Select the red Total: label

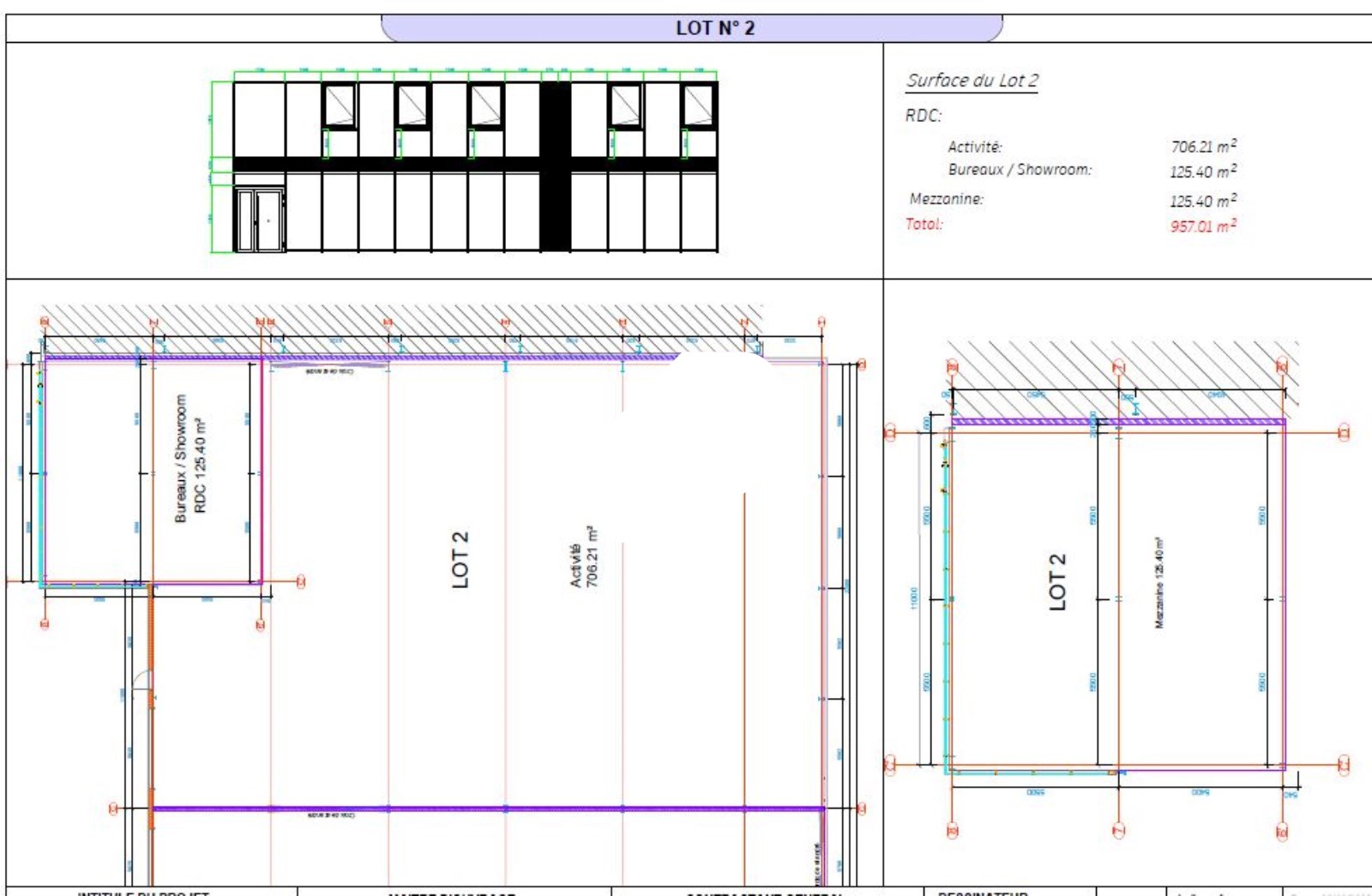pos(924,224)
